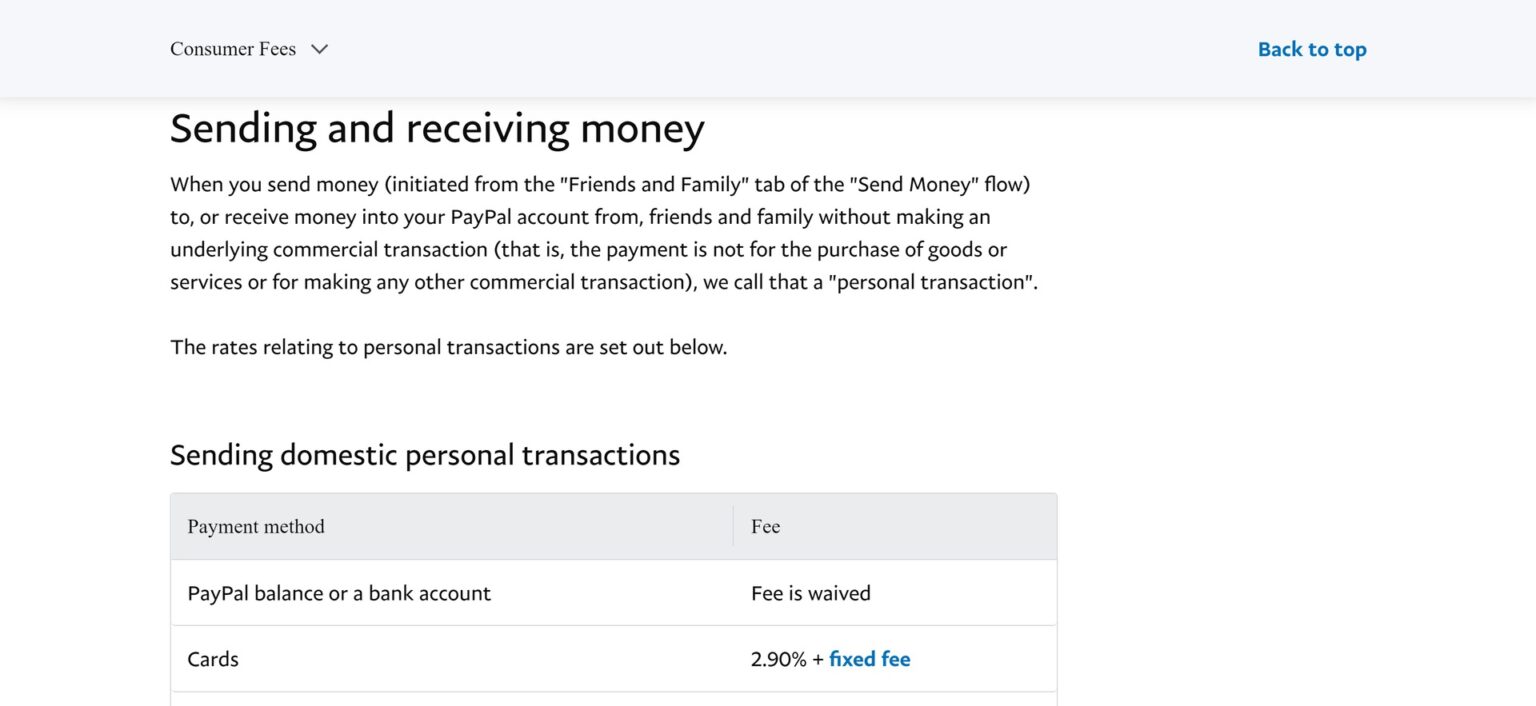The width and height of the screenshot is (1536, 706).
Task: Click the divider between Payment method and Fee
Action: 733,526
